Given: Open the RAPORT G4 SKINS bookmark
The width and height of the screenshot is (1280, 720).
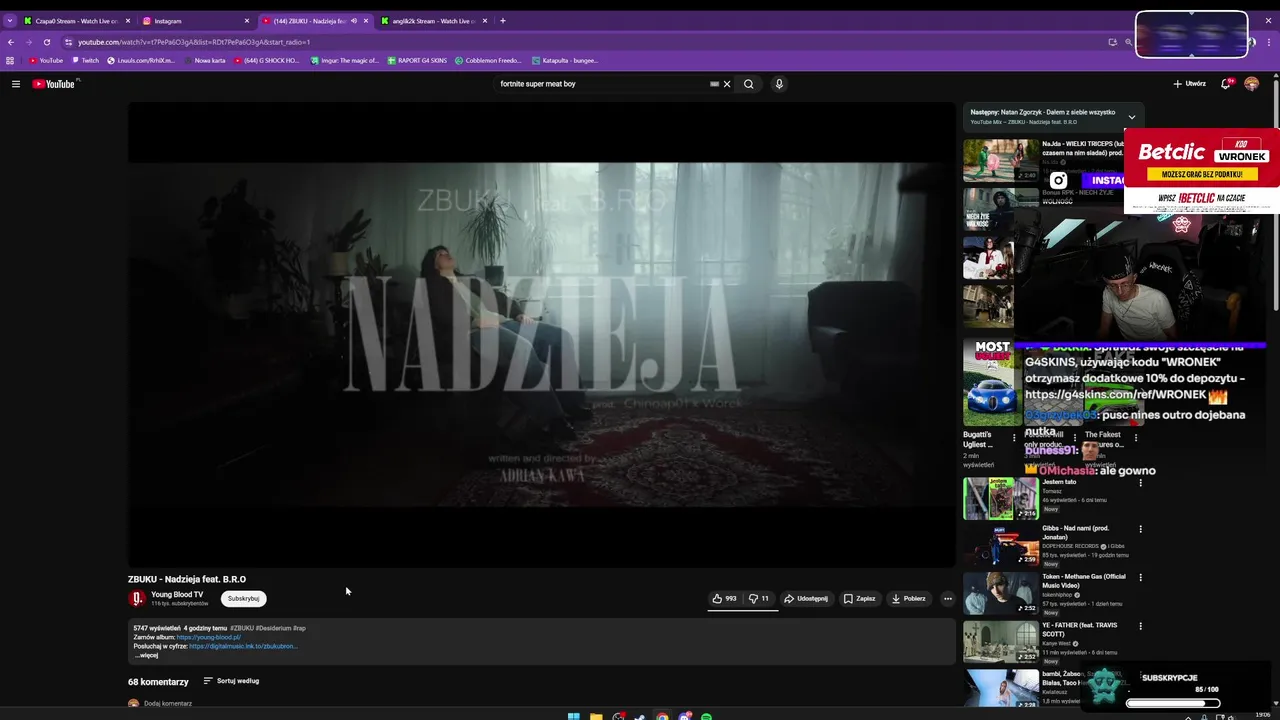Looking at the screenshot, I should pos(417,60).
